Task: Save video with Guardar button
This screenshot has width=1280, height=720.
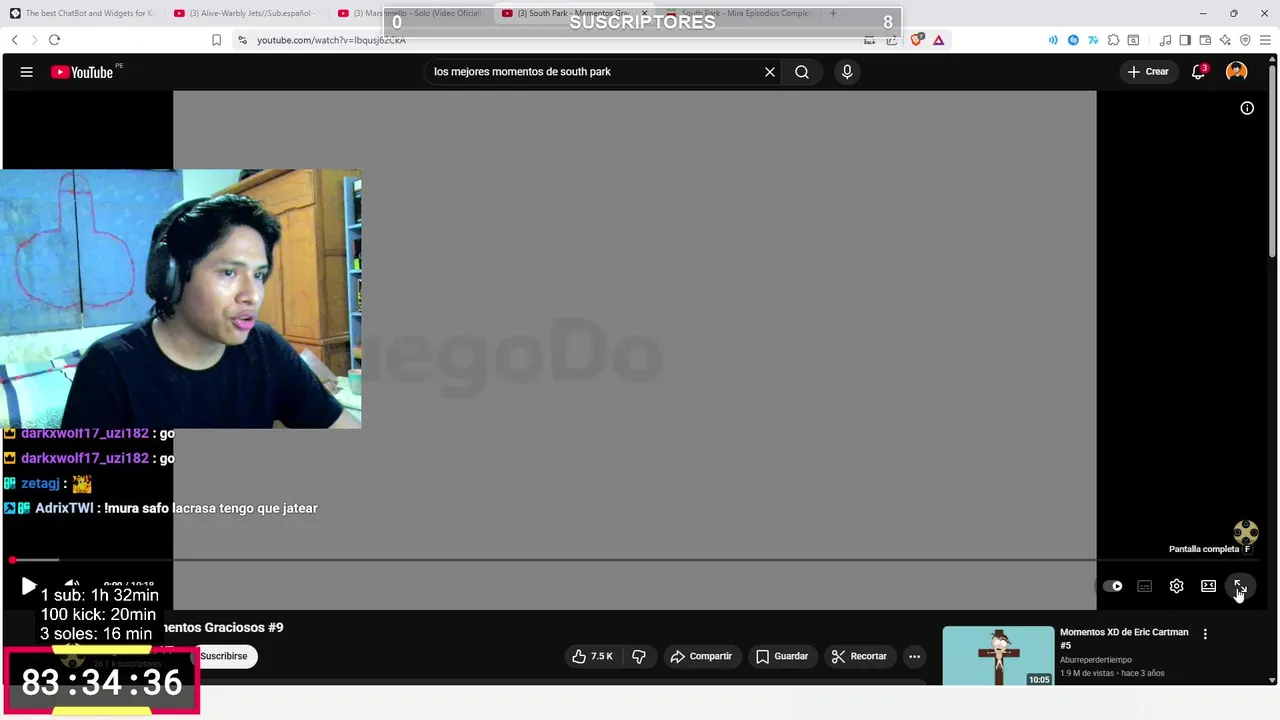Action: click(x=782, y=656)
